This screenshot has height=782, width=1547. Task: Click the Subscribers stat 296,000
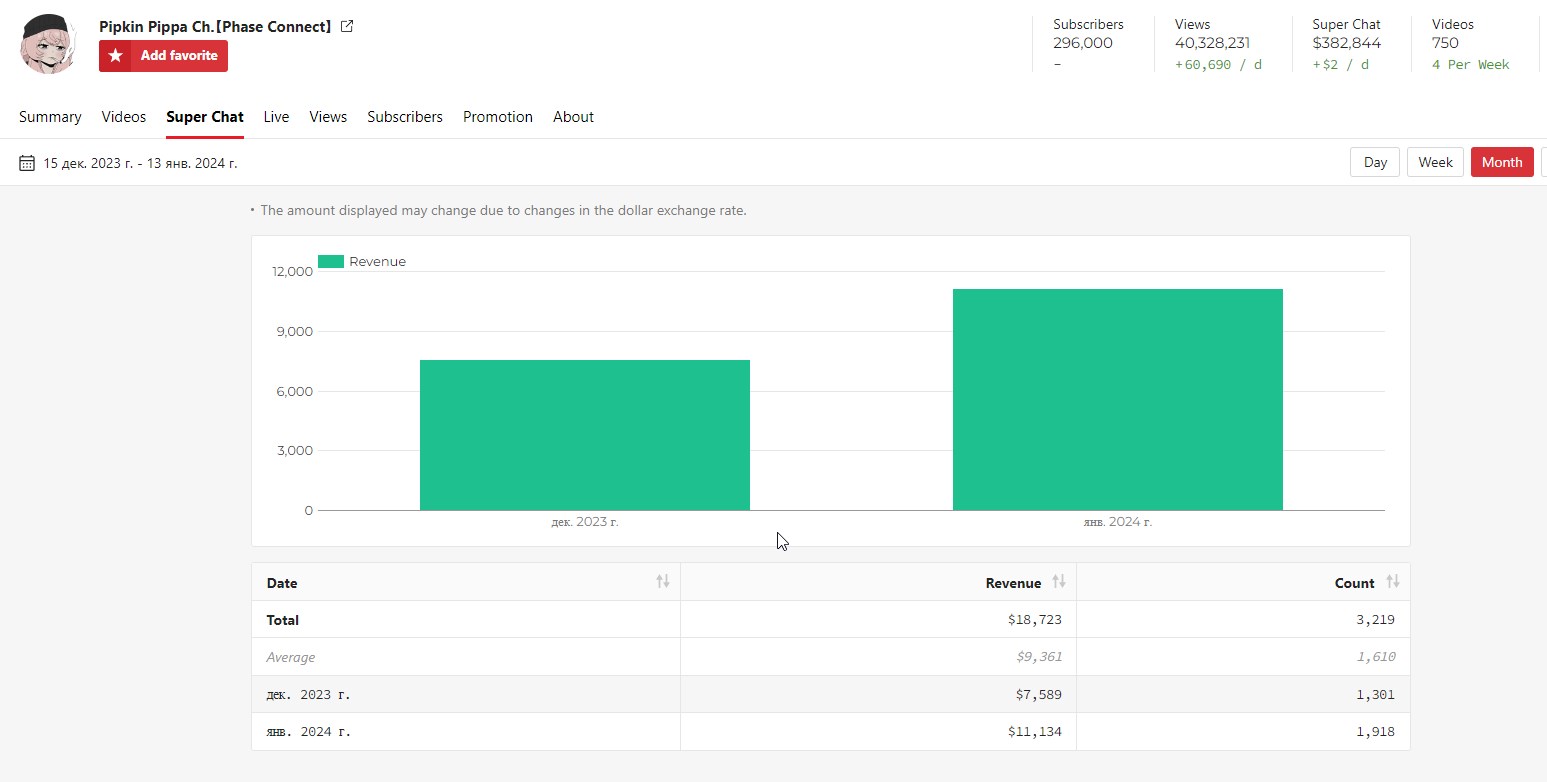tap(1083, 43)
